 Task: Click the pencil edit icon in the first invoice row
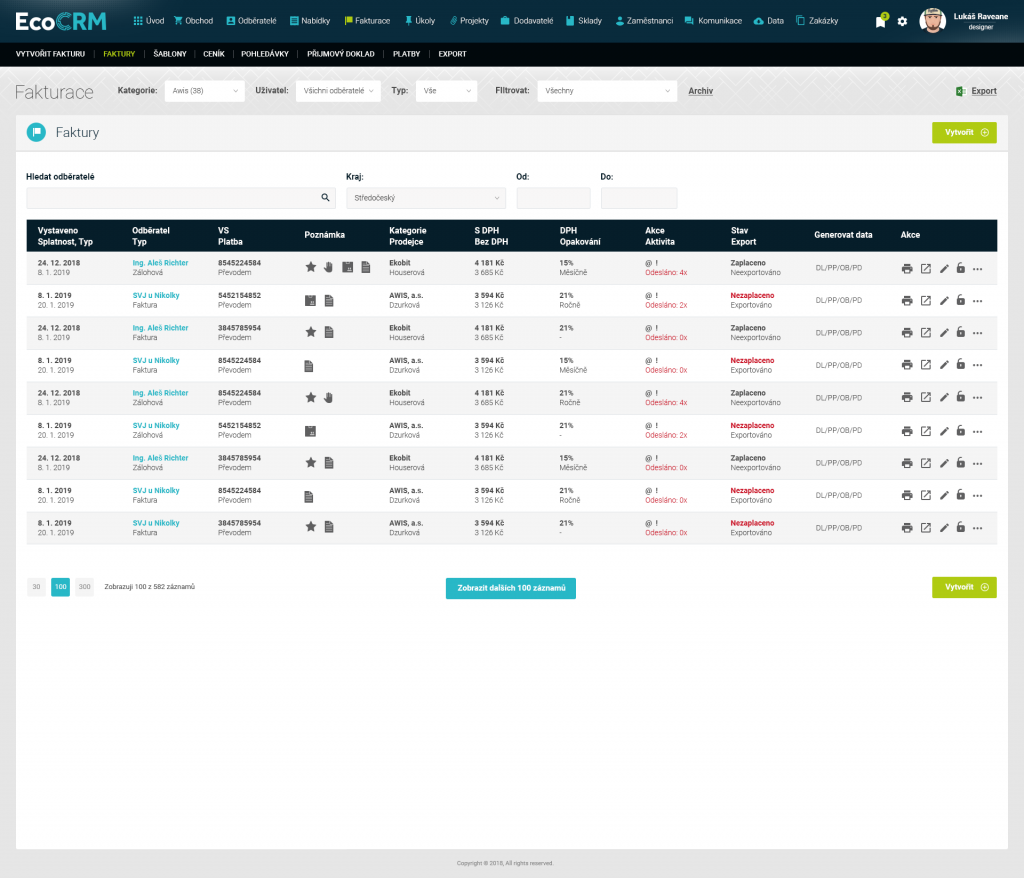944,268
